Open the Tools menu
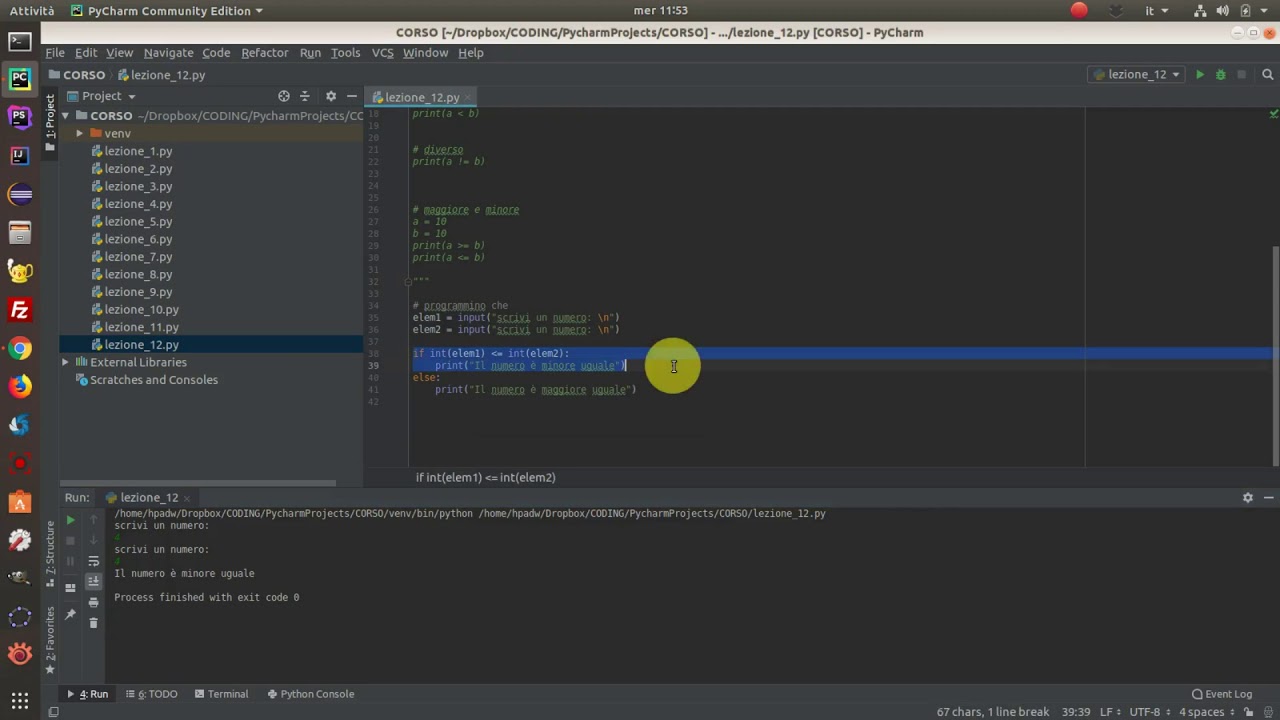The height and width of the screenshot is (720, 1280). pyautogui.click(x=345, y=52)
